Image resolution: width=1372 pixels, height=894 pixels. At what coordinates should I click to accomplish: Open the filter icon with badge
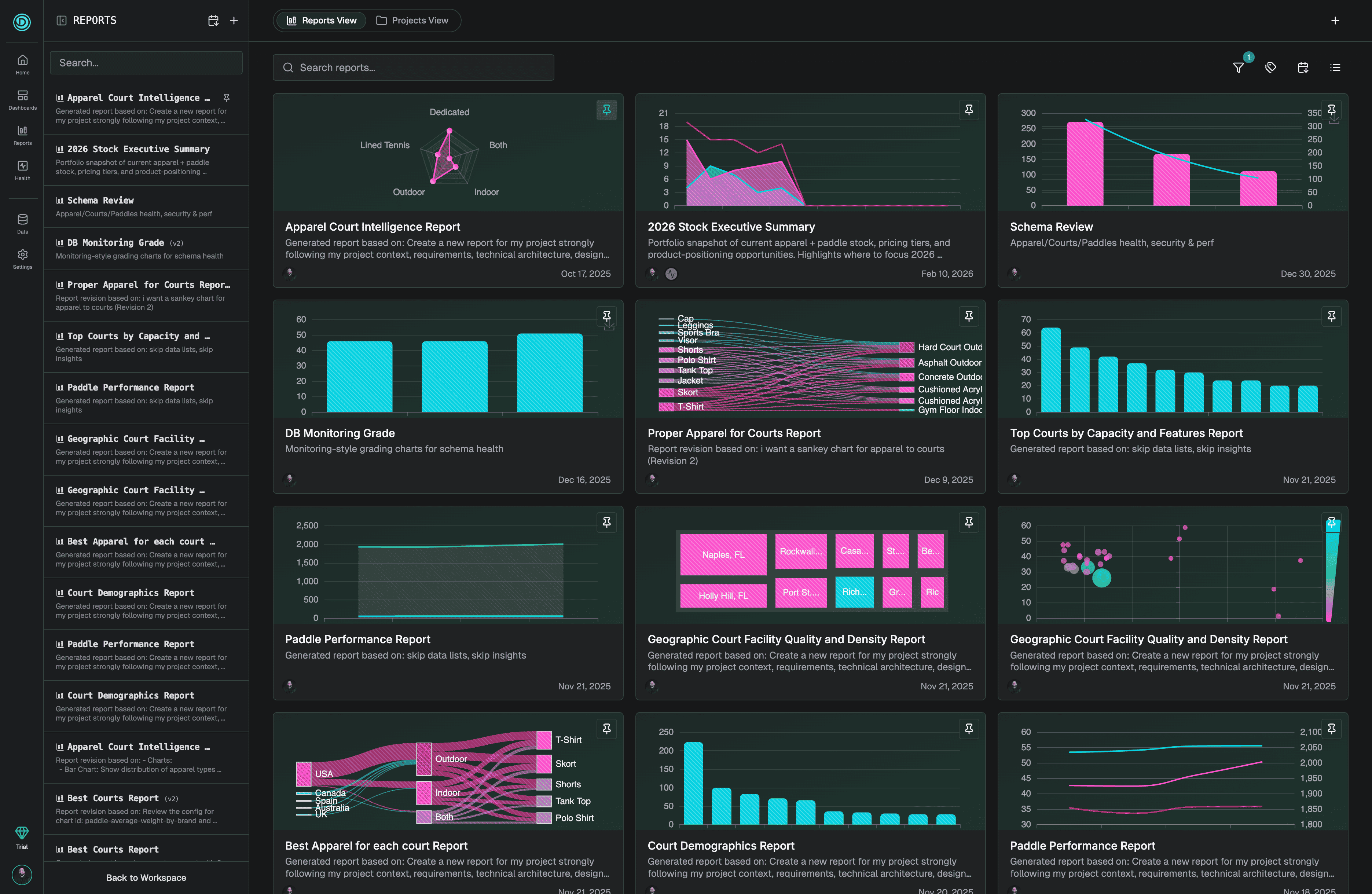(1238, 67)
